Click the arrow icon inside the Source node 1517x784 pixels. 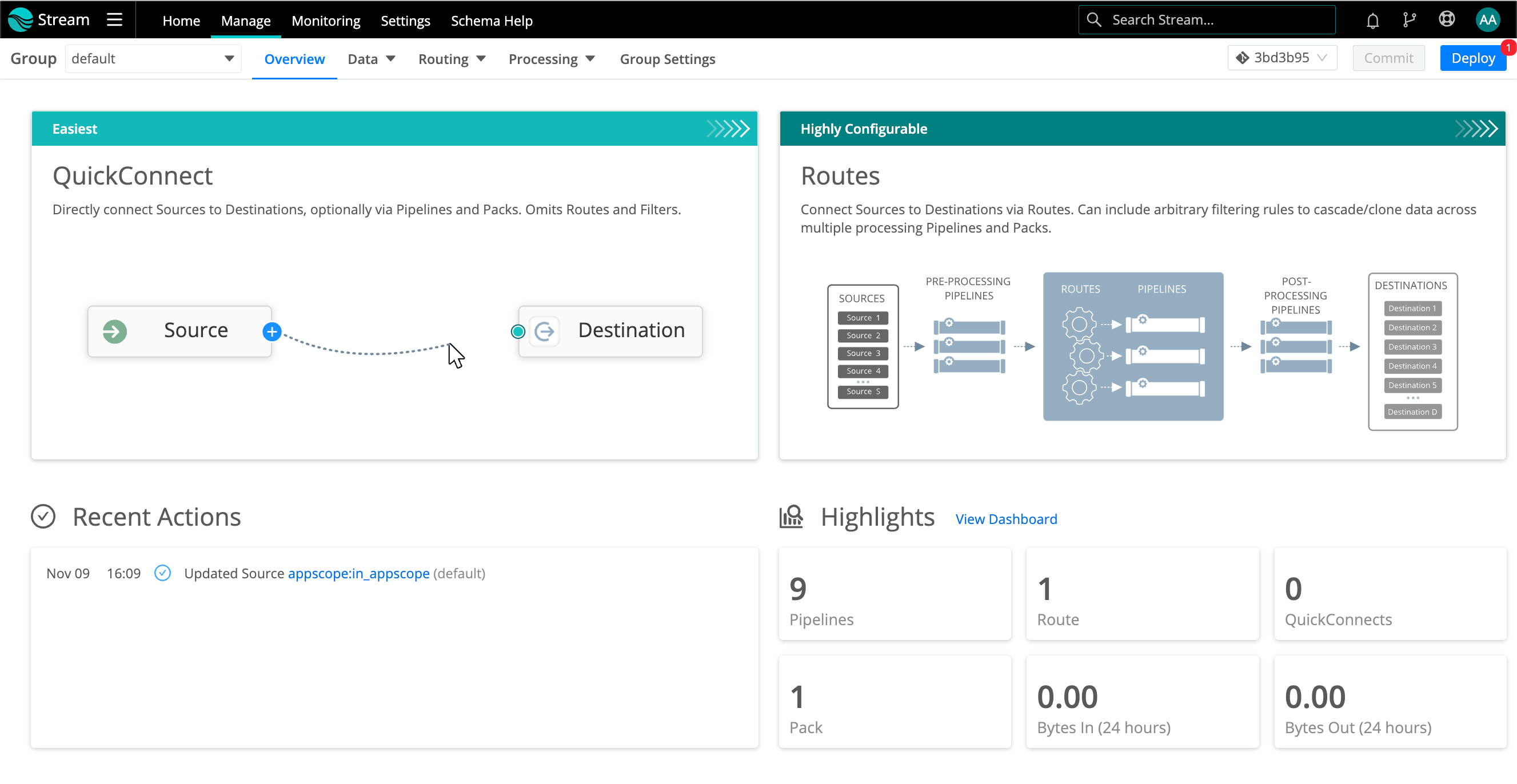pos(114,331)
